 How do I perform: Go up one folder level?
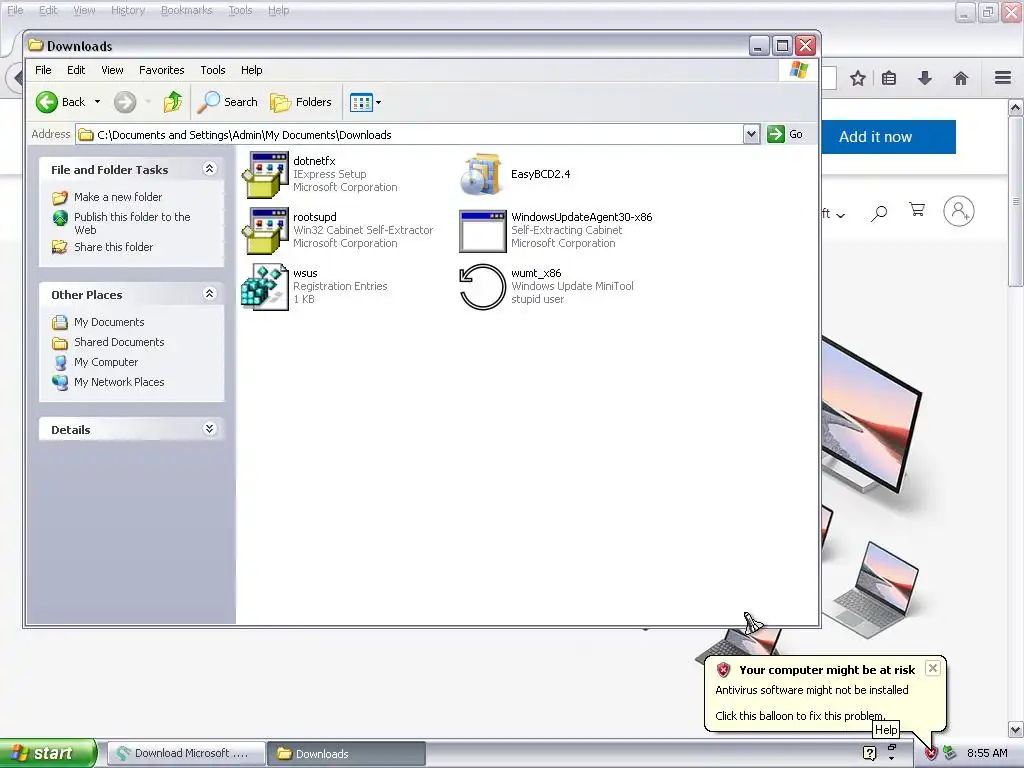[x=173, y=102]
